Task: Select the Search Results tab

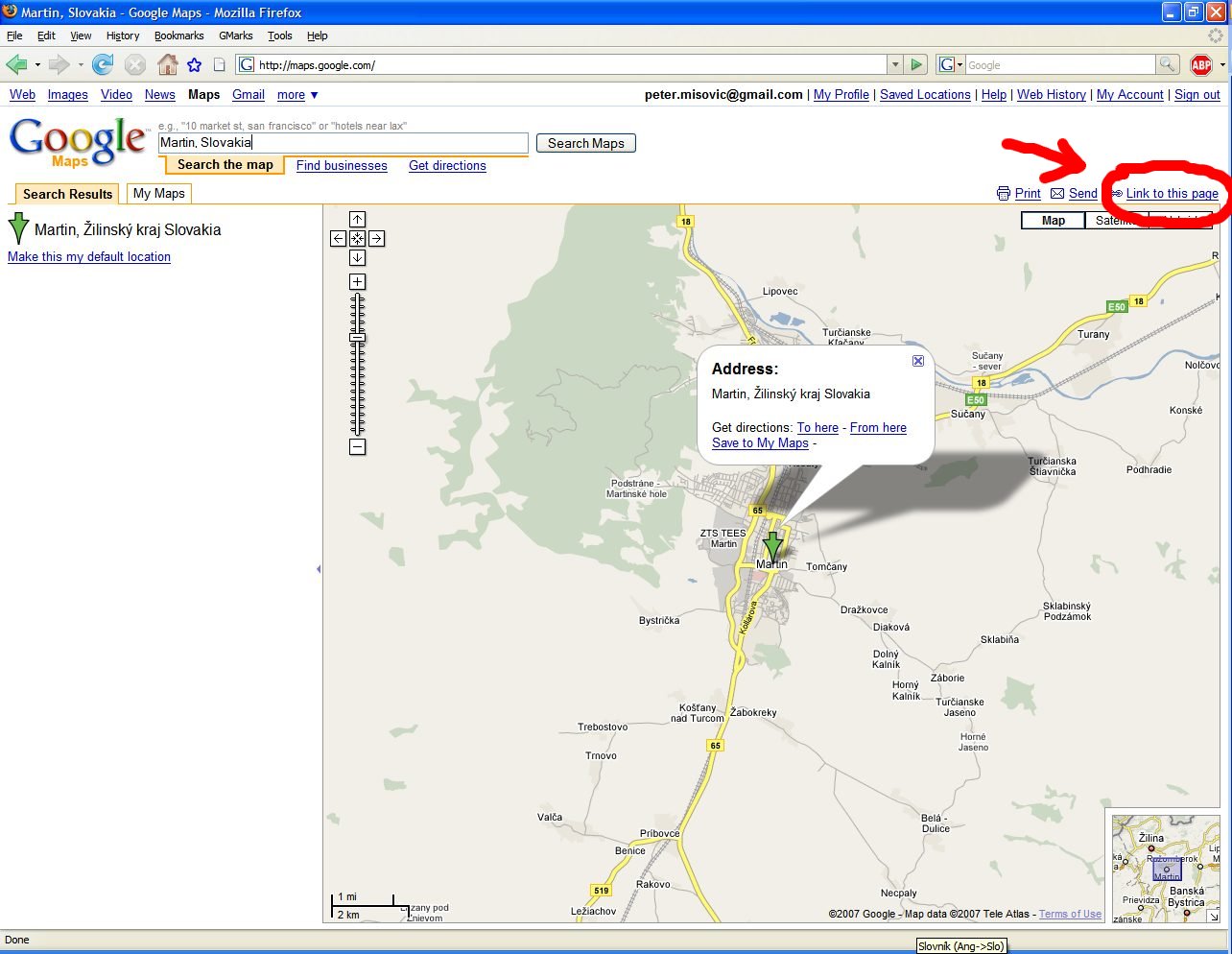Action: pos(67,194)
